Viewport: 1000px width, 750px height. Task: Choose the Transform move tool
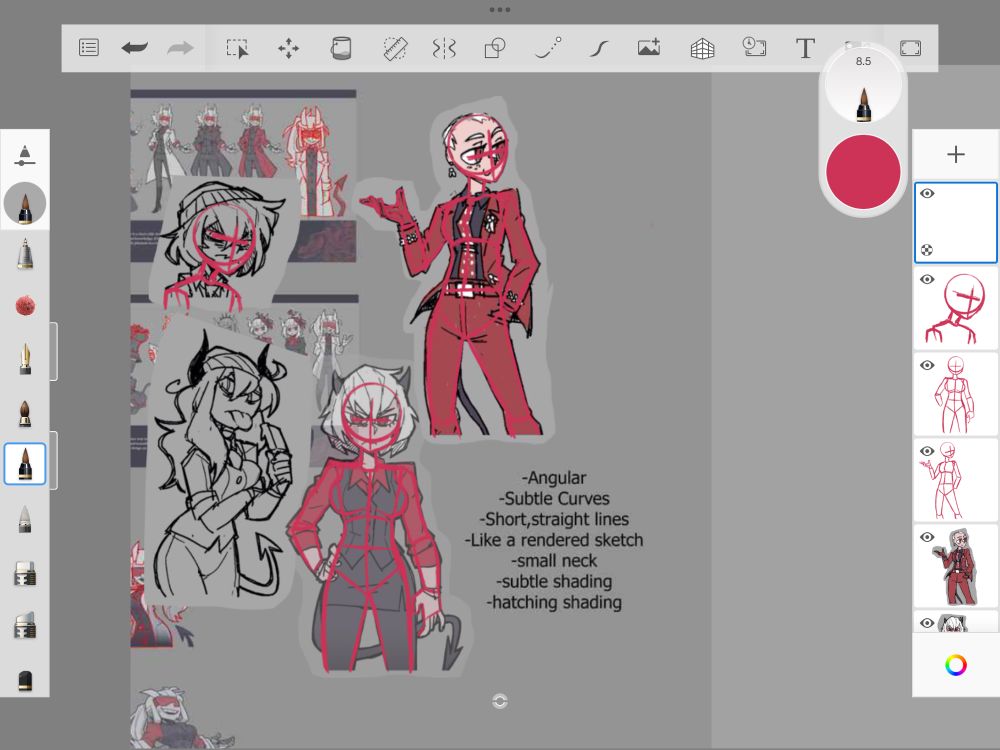tap(288, 48)
